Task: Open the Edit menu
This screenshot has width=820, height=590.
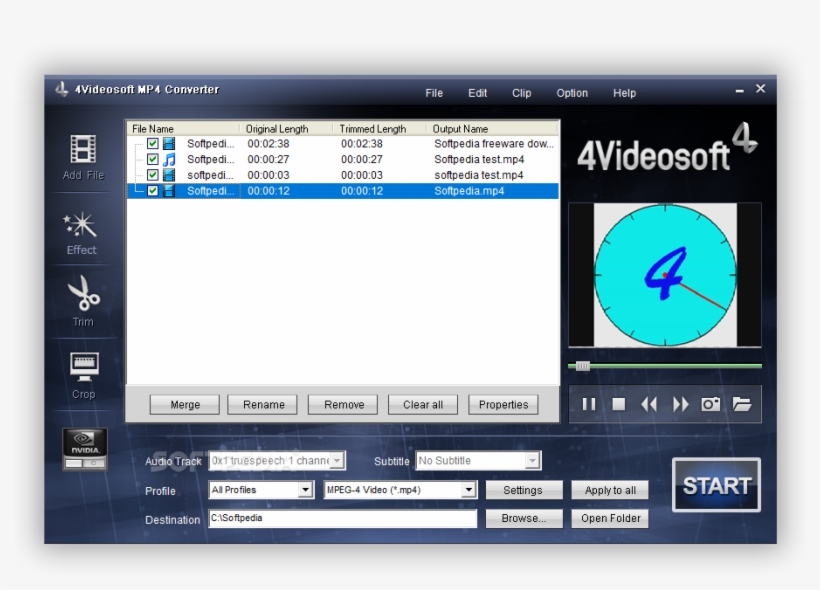Action: (477, 93)
